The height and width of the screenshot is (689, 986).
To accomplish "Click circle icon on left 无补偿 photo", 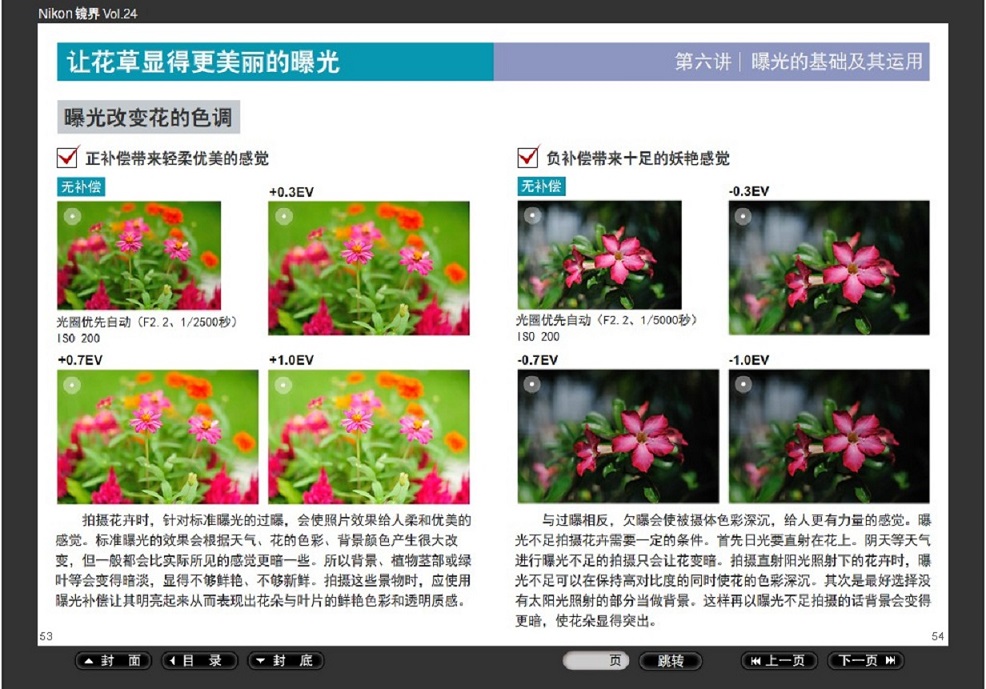I will click(71, 215).
